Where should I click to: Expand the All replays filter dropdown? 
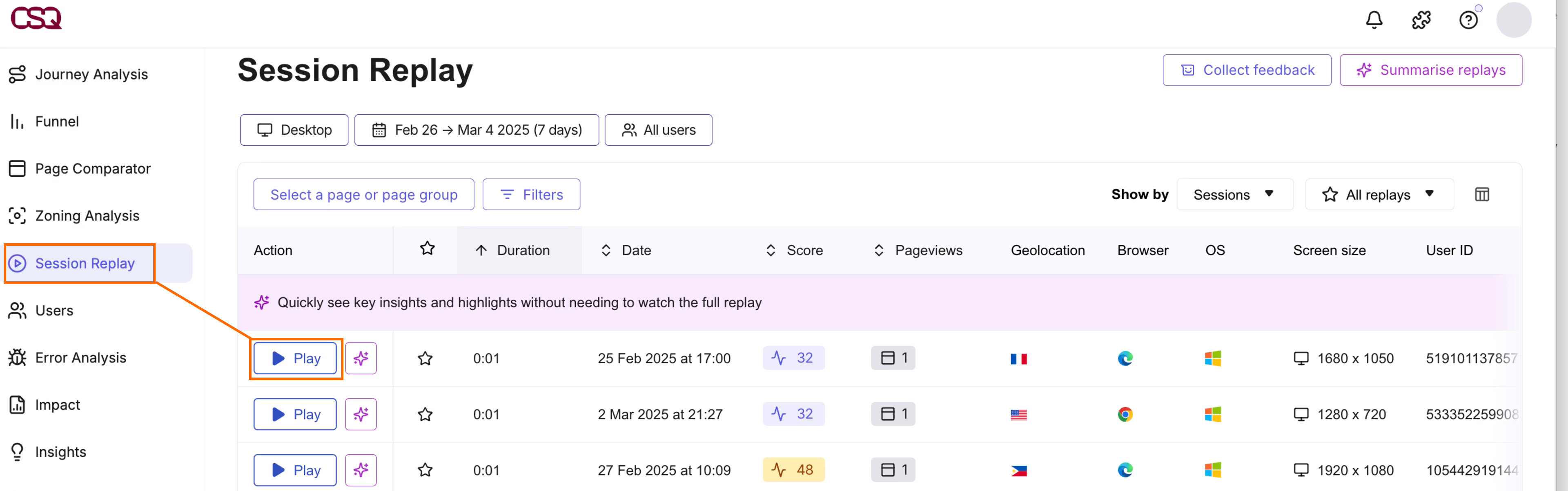1379,194
